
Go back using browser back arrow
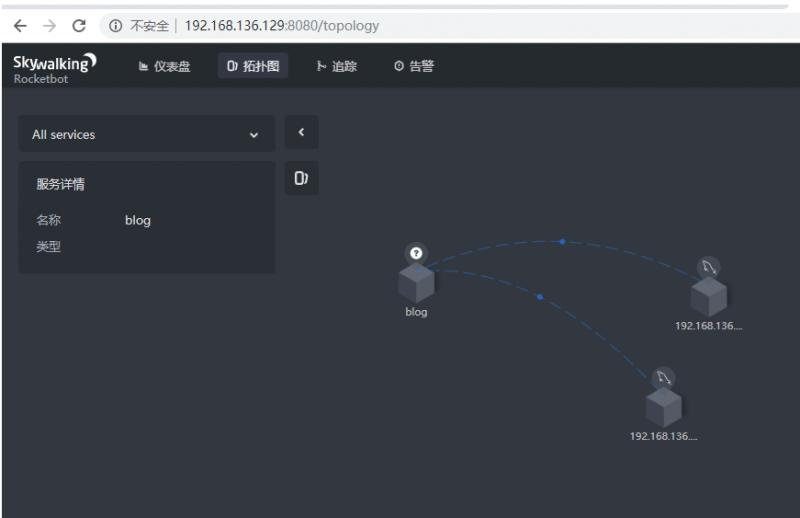coord(20,26)
